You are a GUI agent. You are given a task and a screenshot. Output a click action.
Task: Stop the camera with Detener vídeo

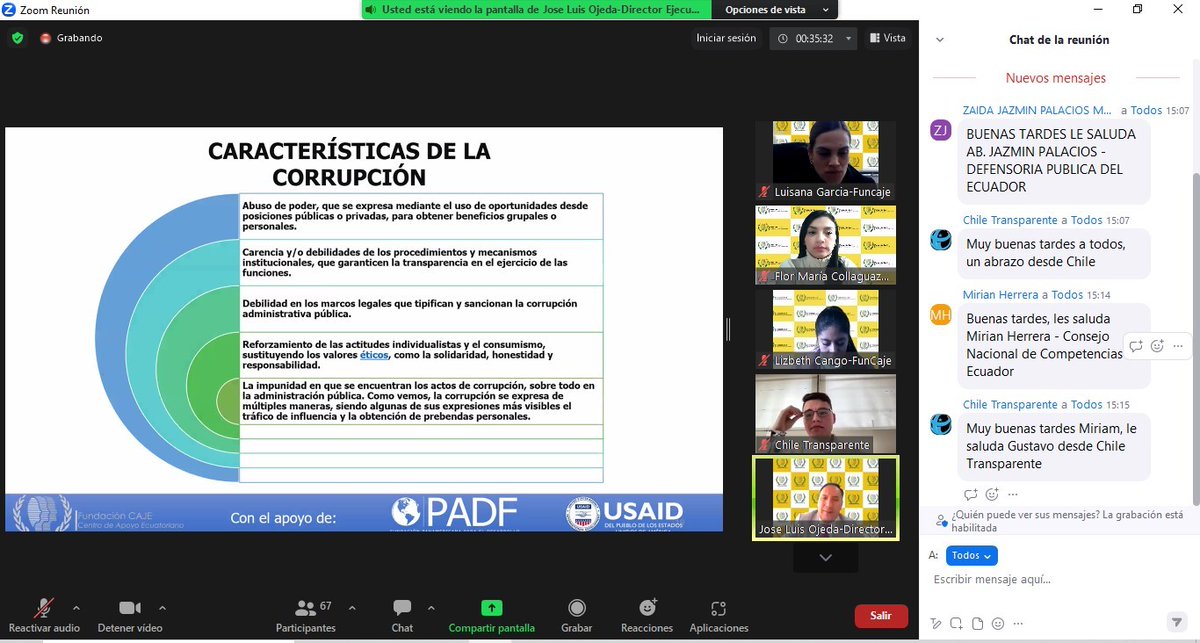(130, 614)
